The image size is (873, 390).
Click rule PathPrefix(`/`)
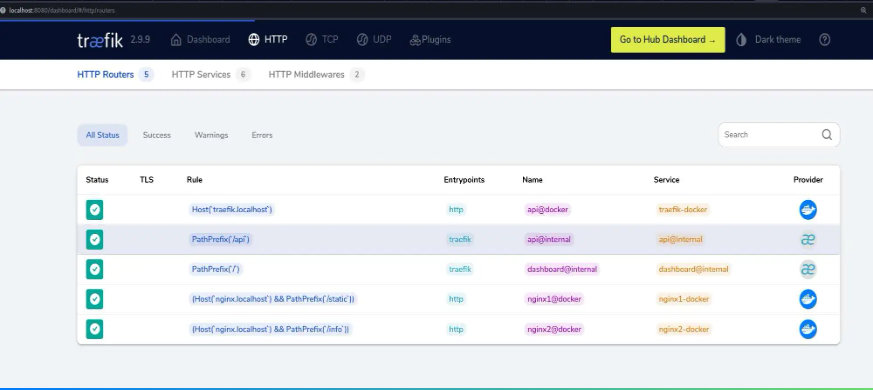point(216,269)
